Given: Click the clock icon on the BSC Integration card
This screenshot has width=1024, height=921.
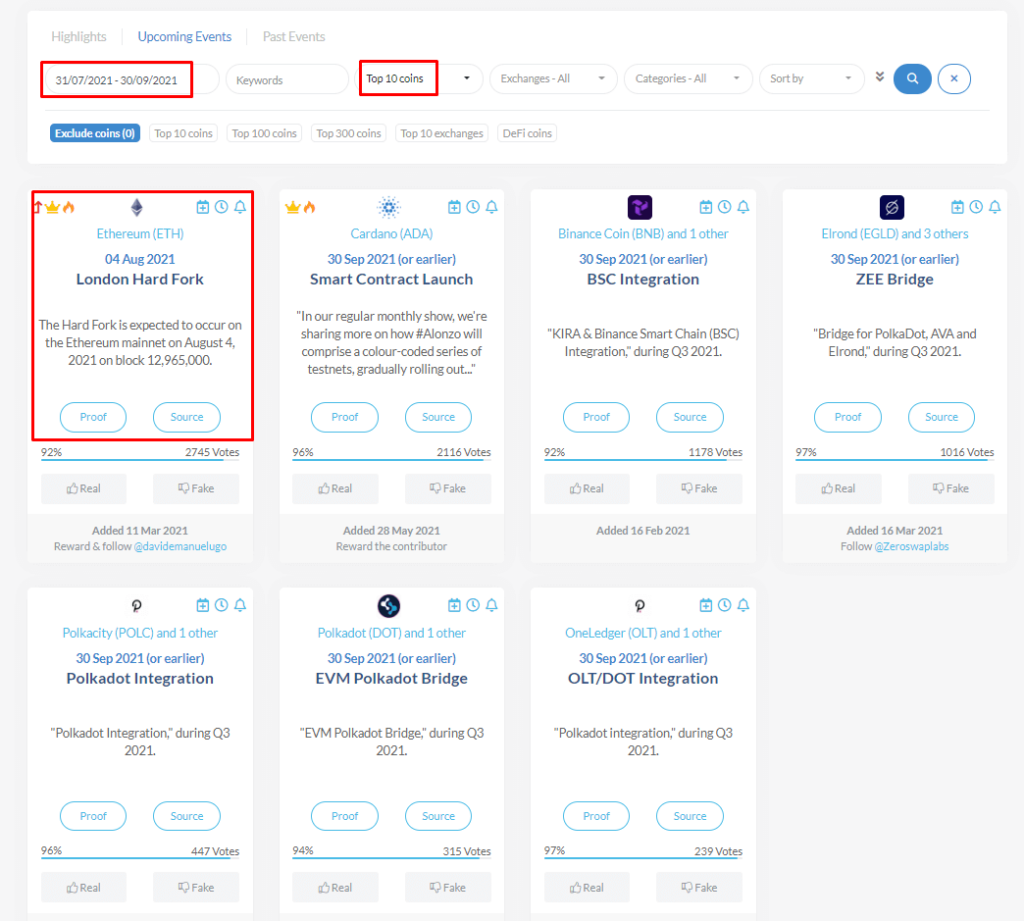Looking at the screenshot, I should click(724, 207).
